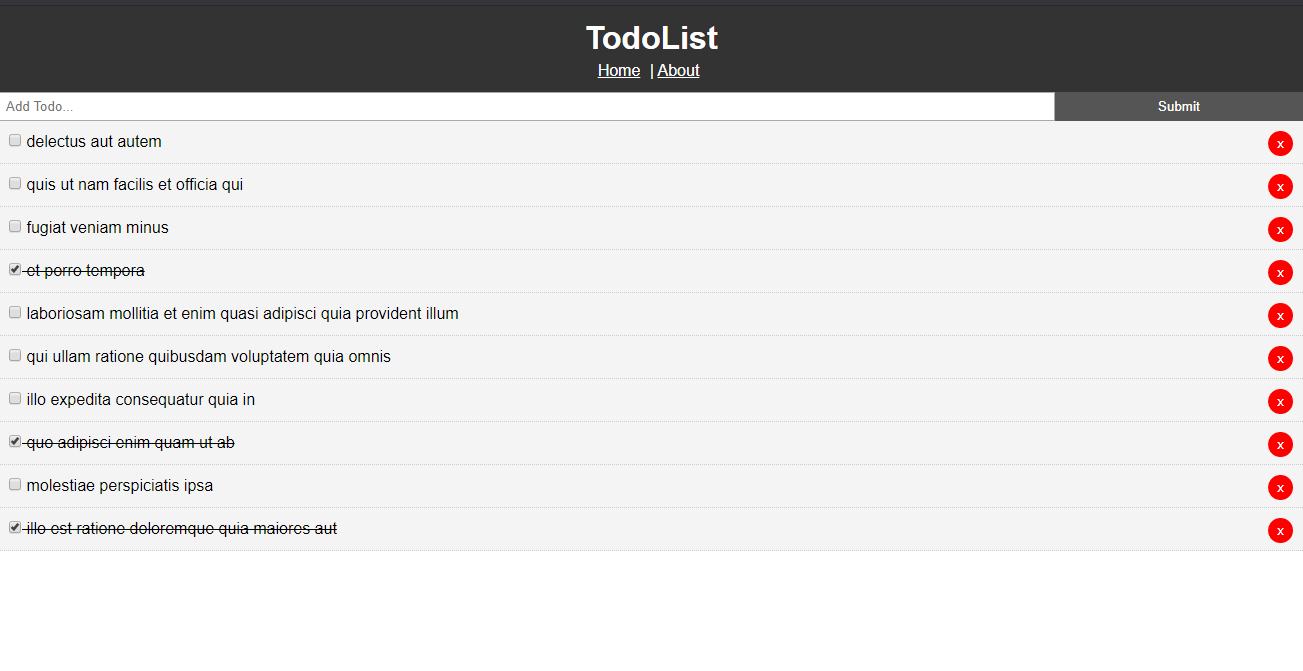The height and width of the screenshot is (671, 1303).
Task: Focus the Add Todo input field
Action: tap(527, 106)
